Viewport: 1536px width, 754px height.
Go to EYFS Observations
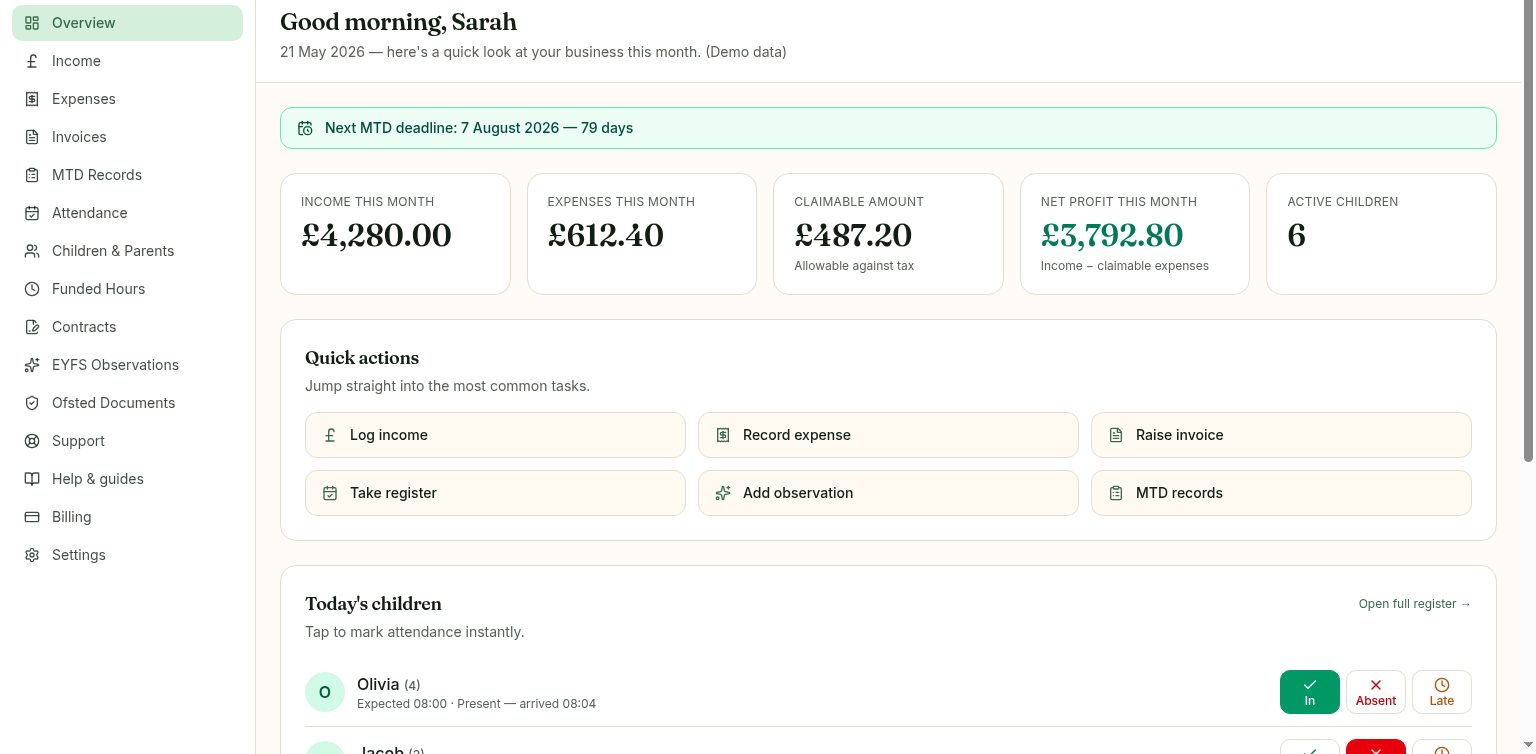[x=127, y=365]
